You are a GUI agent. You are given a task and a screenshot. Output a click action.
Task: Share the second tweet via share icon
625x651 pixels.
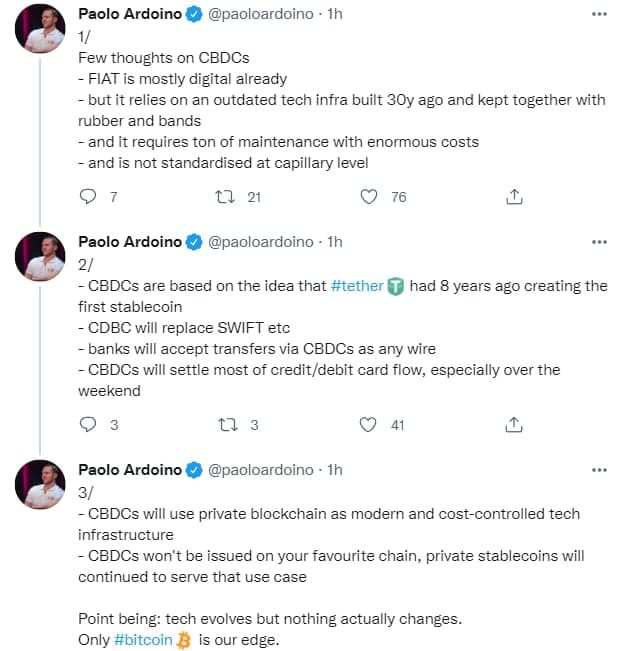(514, 424)
